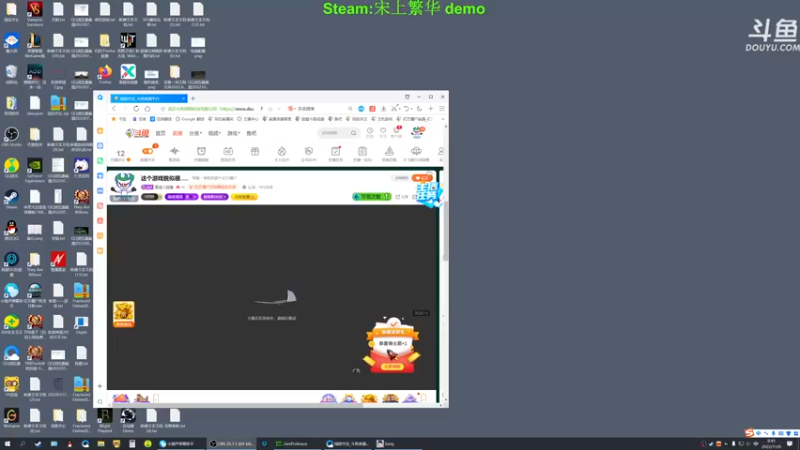Open the Firefox desktop shortcut
The width and height of the screenshot is (800, 450).
click(105, 74)
